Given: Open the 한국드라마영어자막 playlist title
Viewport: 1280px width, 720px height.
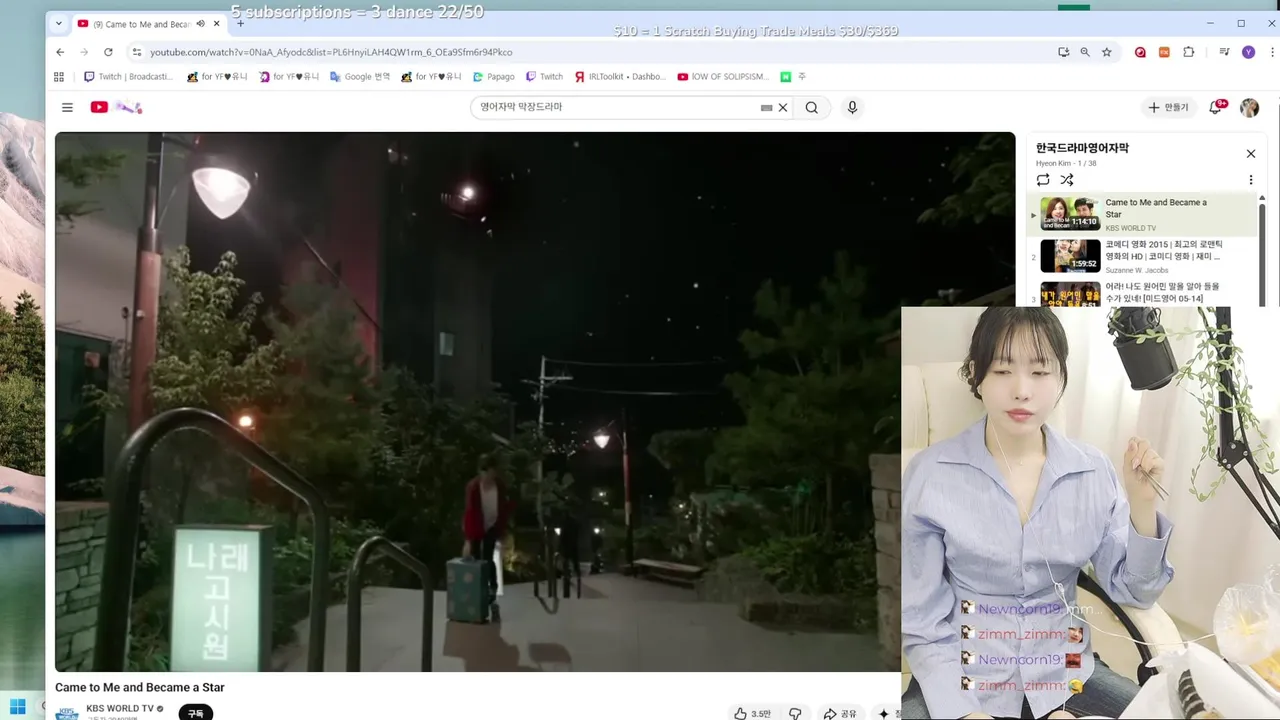Looking at the screenshot, I should tap(1082, 148).
